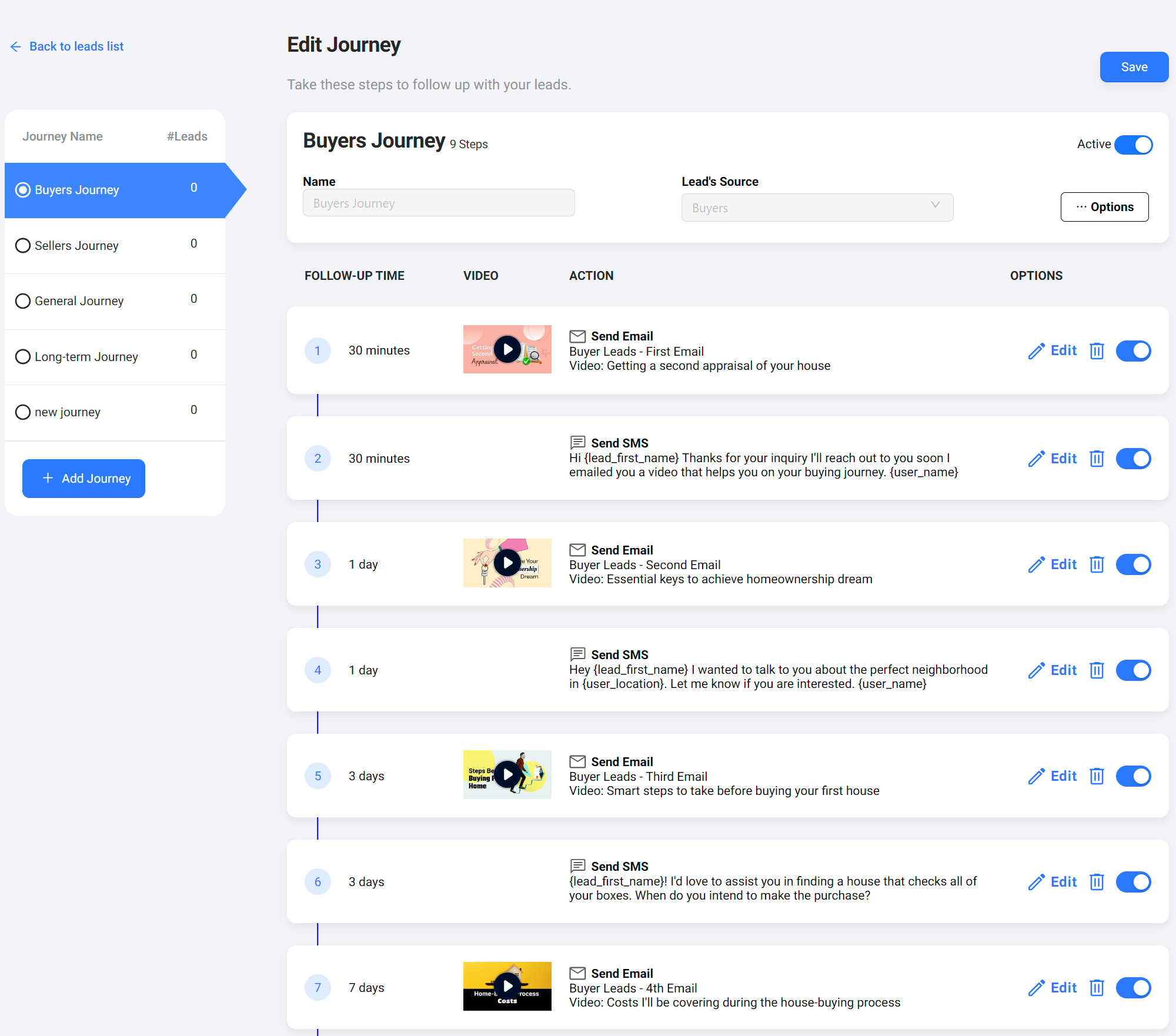Click Add Journey button
The height and width of the screenshot is (1036, 1176).
(83, 479)
